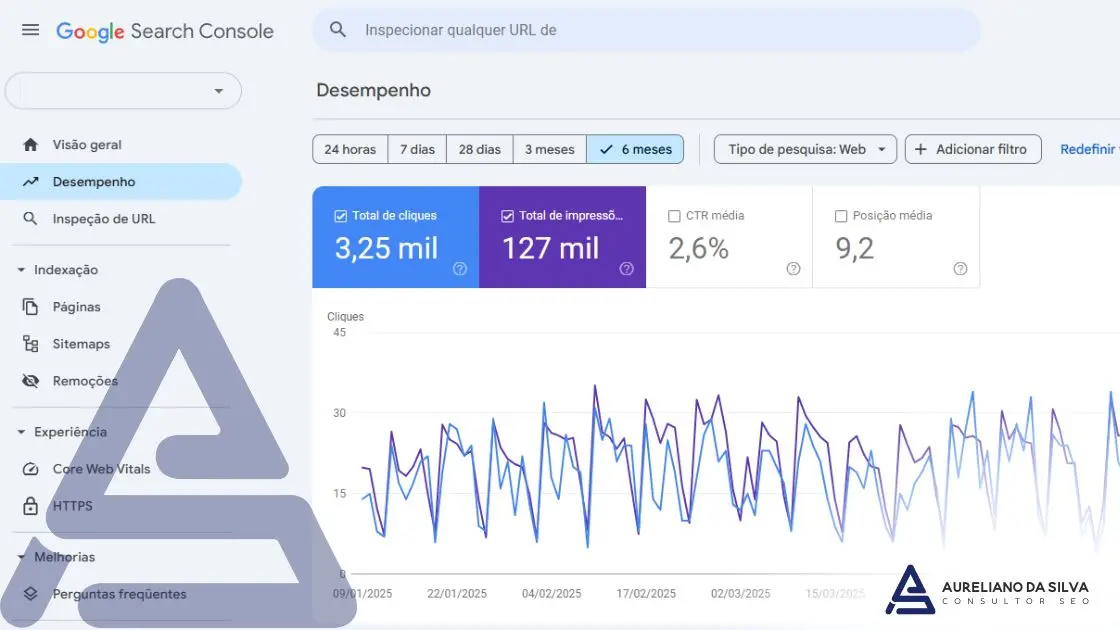Screen dimensions: 1120x630
Task: Select the 7 dias date range
Action: point(417,149)
